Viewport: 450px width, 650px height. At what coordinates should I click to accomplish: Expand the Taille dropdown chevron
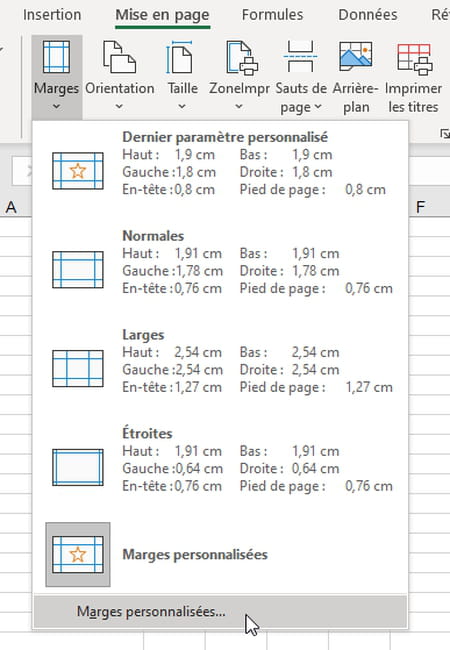coord(182,107)
